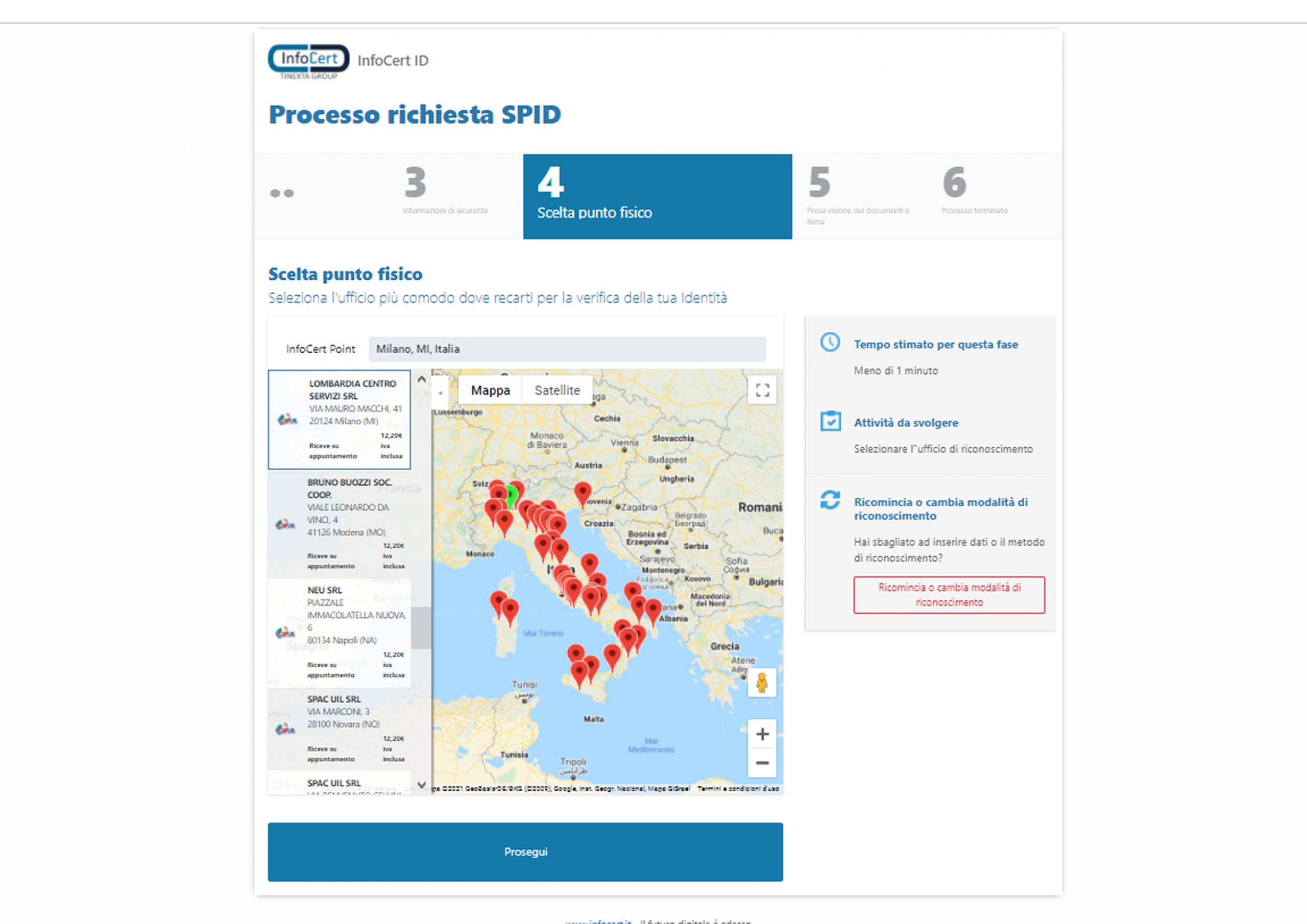Click the clock icon near Tempo stimato

coord(830,342)
